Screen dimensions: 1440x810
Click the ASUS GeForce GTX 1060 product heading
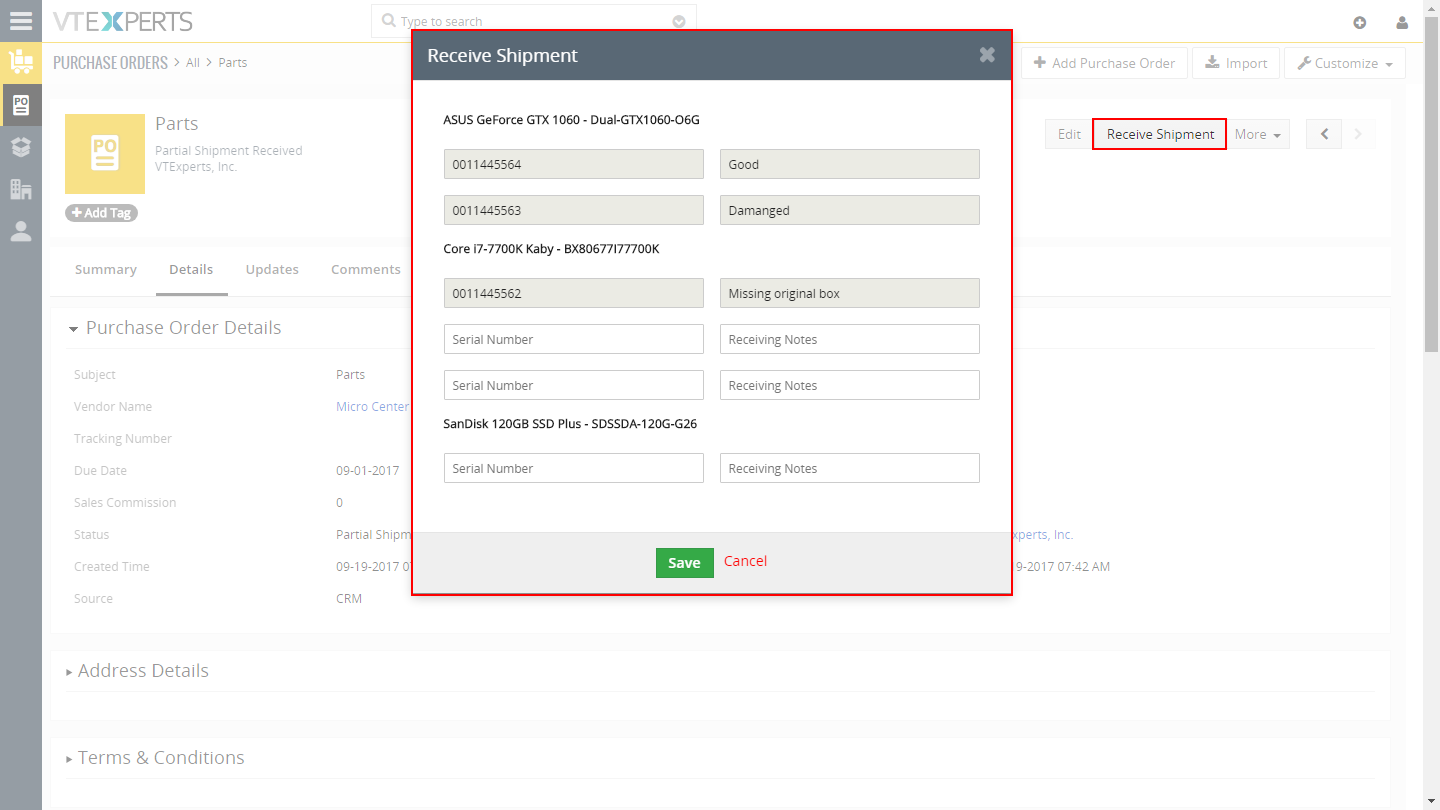pos(571,120)
